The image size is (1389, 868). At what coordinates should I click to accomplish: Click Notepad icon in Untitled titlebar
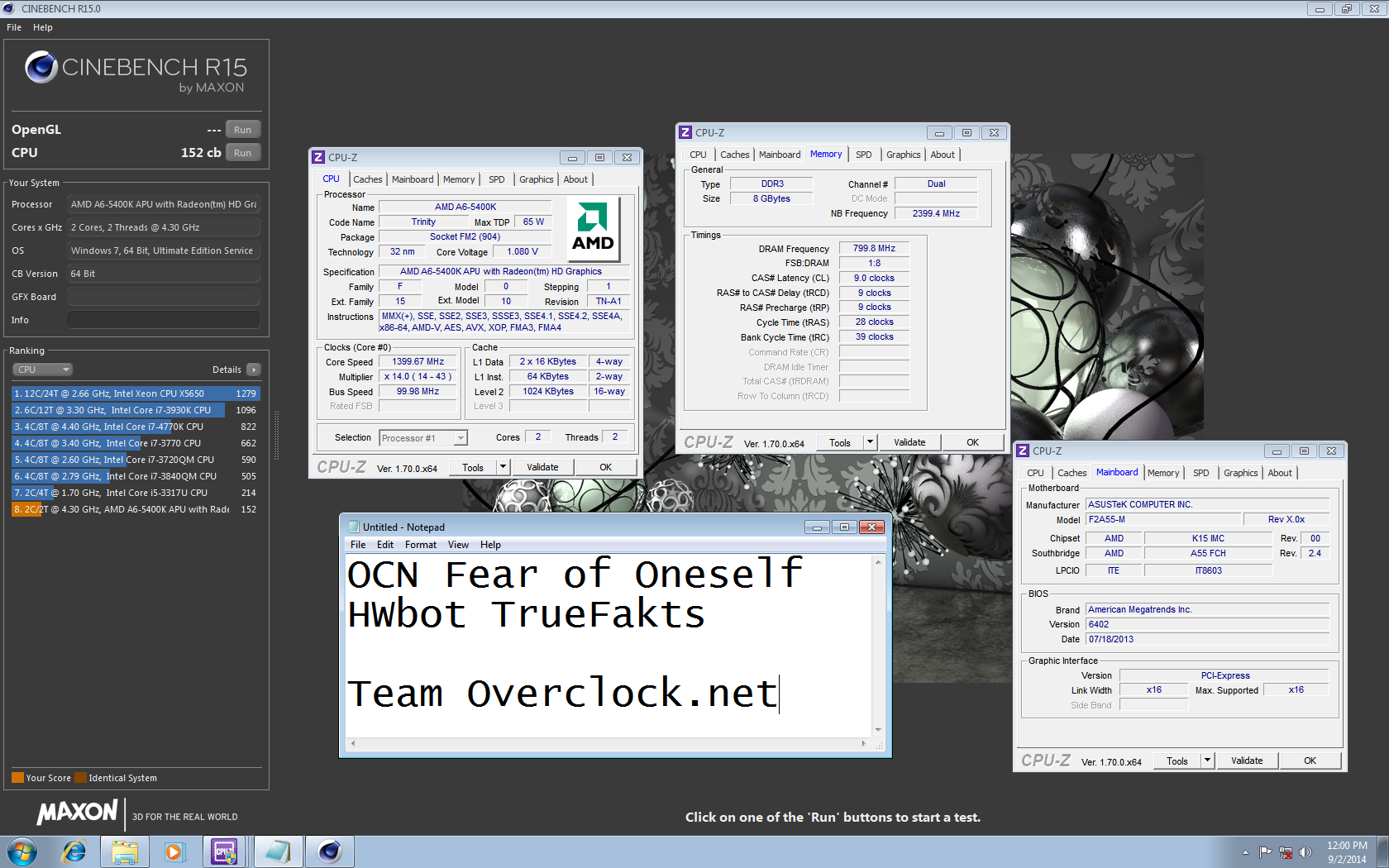point(354,527)
